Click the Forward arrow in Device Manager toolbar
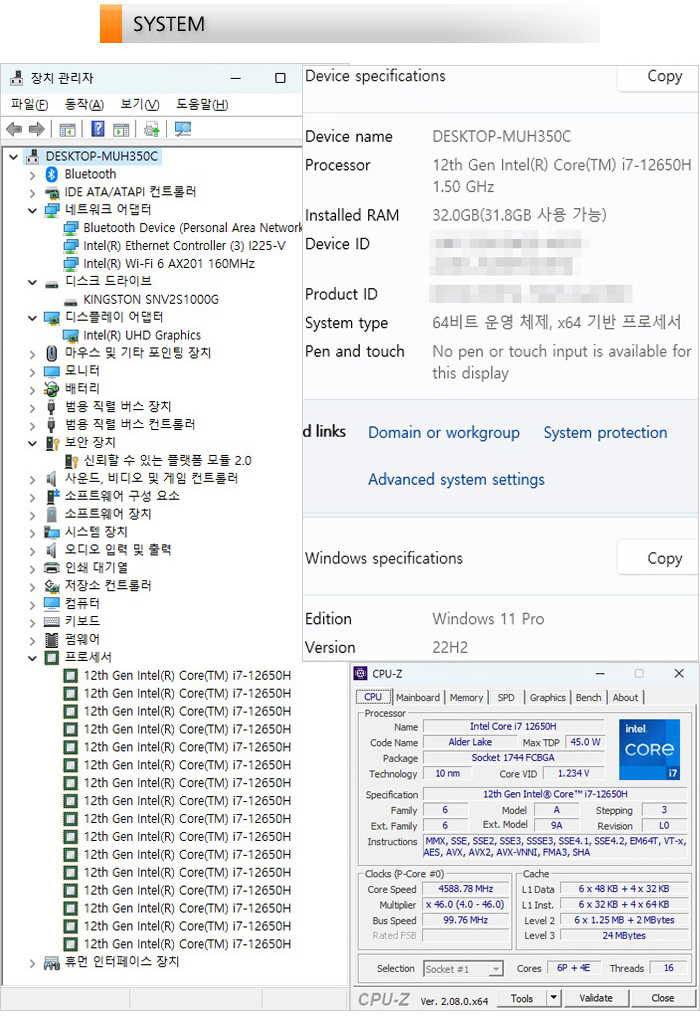 pyautogui.click(x=37, y=130)
